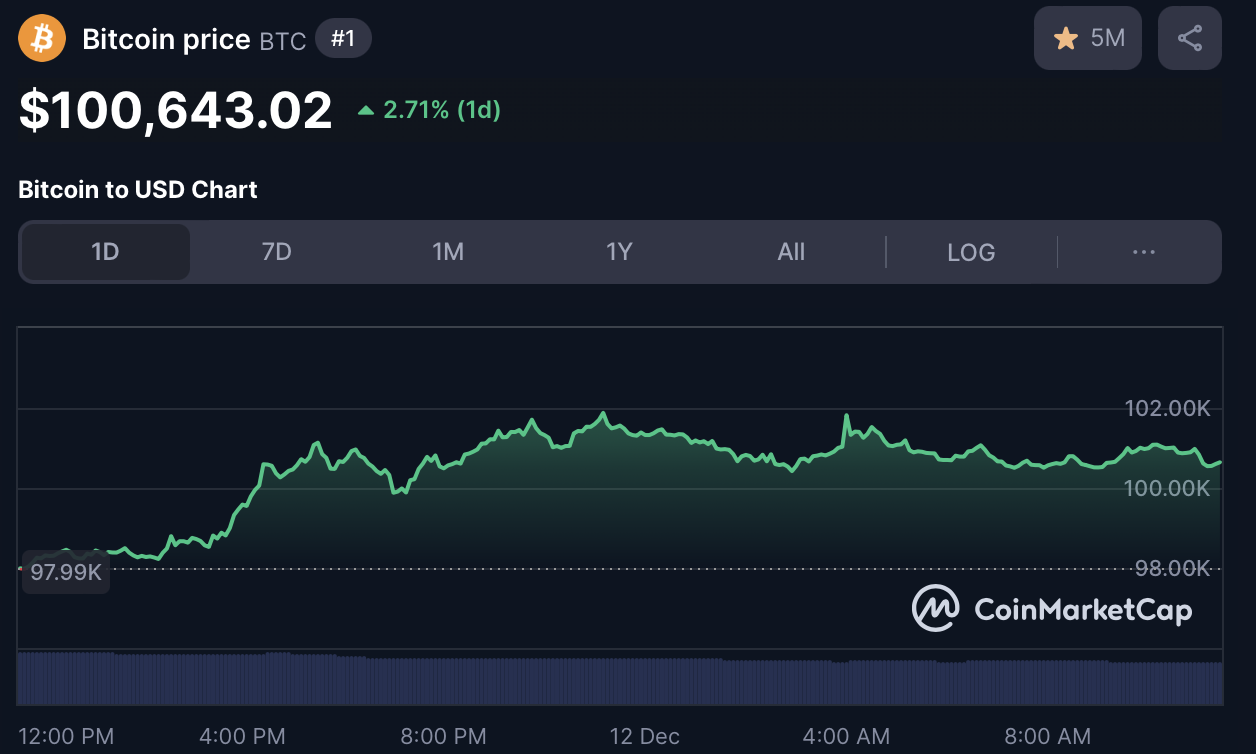Click the $100,643.02 price value

pos(175,110)
